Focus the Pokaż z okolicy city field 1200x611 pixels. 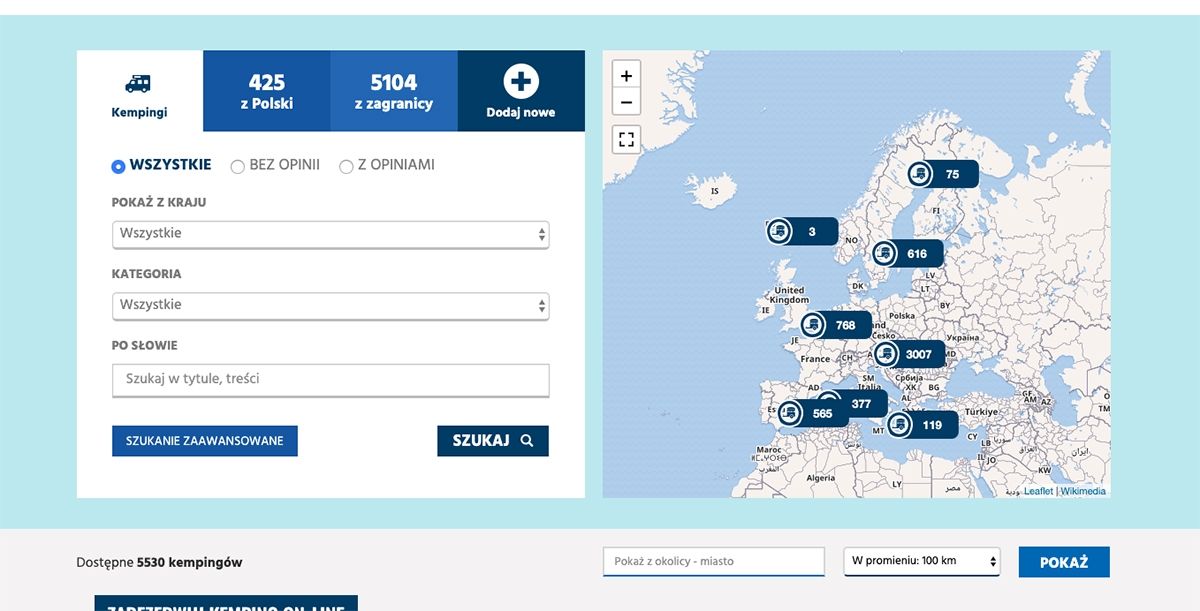(x=714, y=562)
